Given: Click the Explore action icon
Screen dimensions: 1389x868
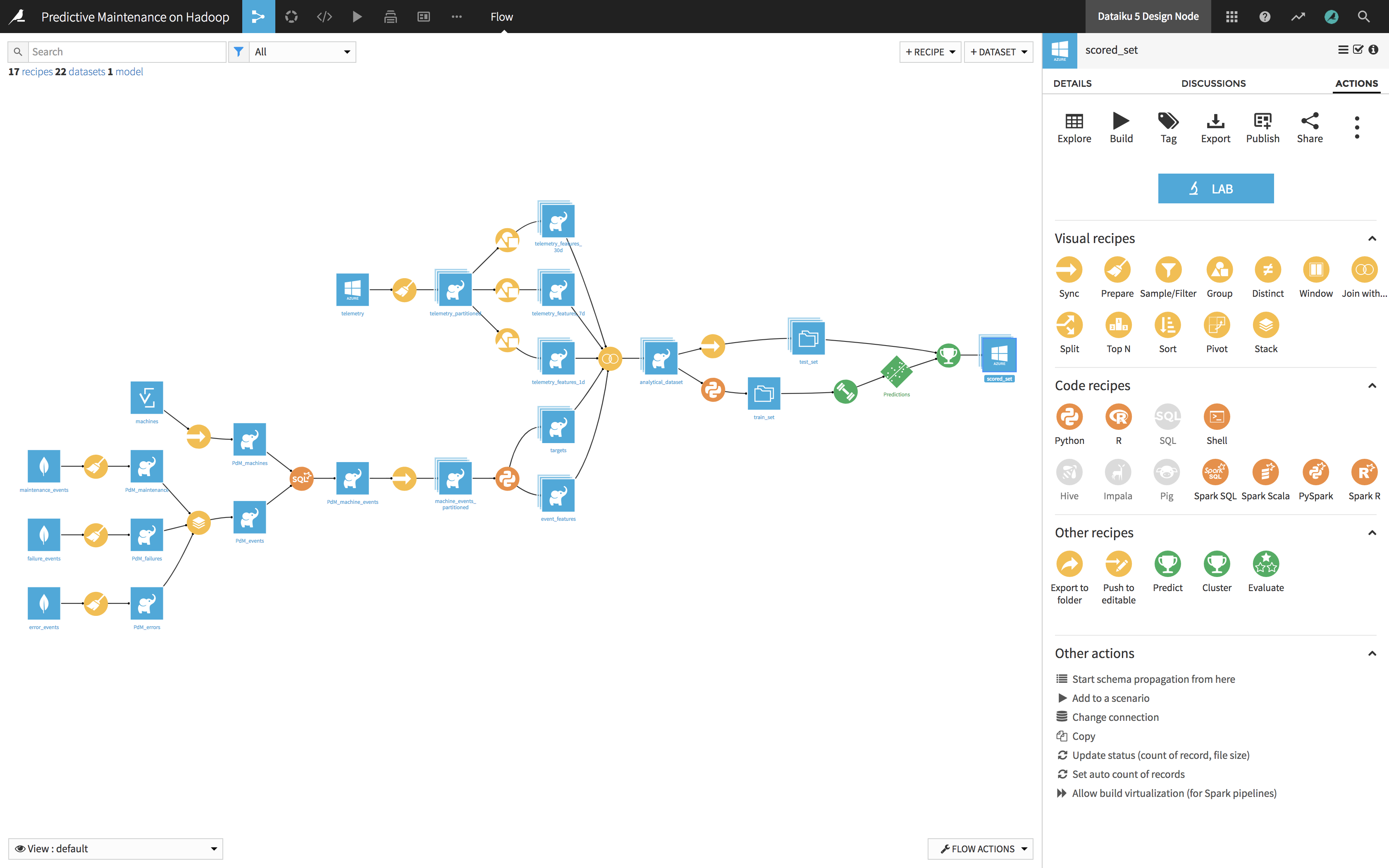Looking at the screenshot, I should click(x=1074, y=127).
